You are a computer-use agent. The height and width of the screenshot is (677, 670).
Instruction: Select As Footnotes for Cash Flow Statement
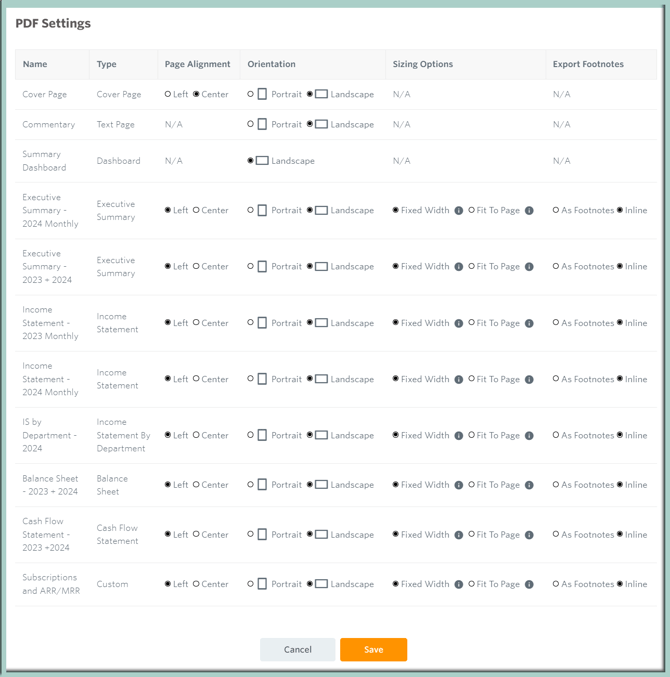[556, 535]
